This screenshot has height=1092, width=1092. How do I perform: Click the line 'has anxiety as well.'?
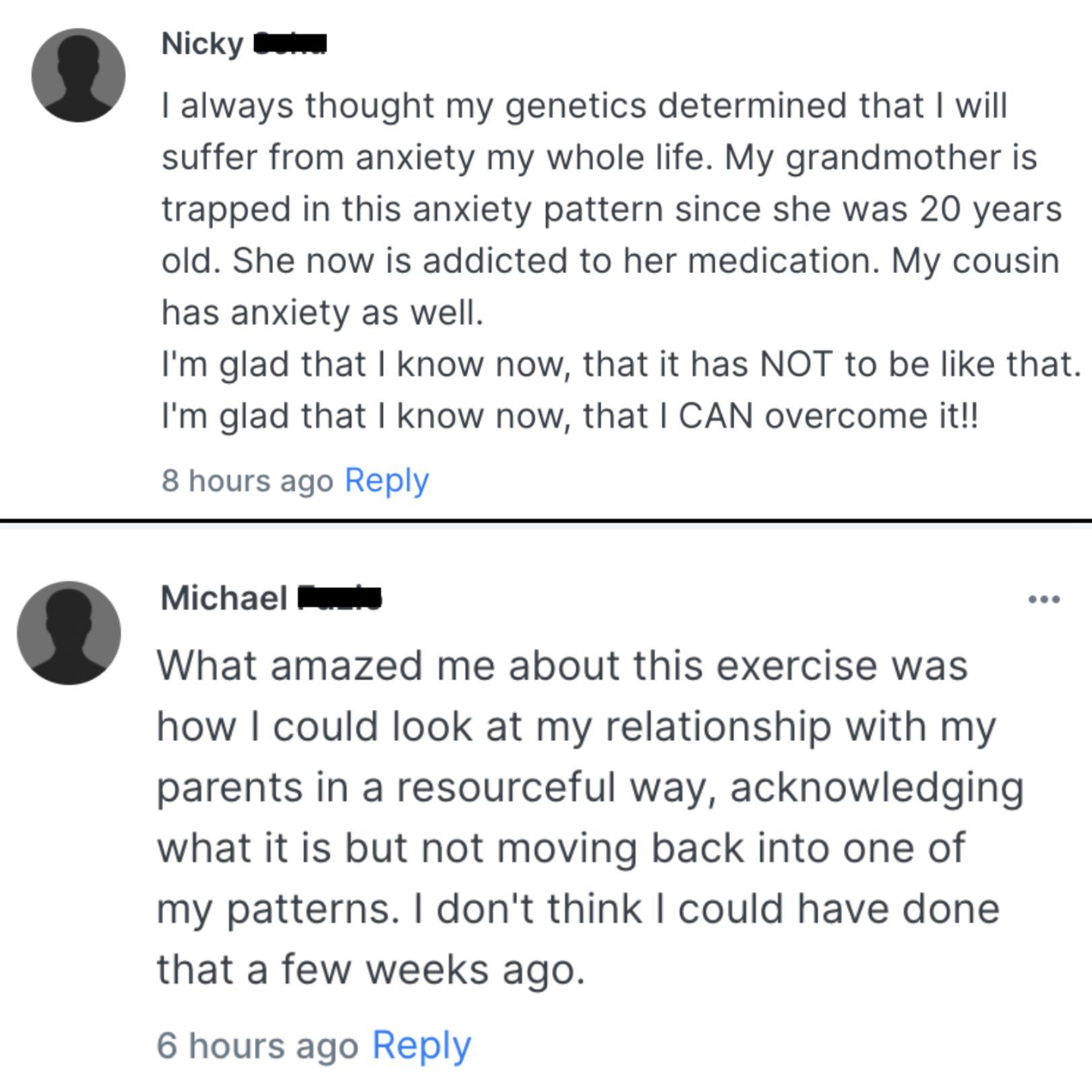click(322, 312)
